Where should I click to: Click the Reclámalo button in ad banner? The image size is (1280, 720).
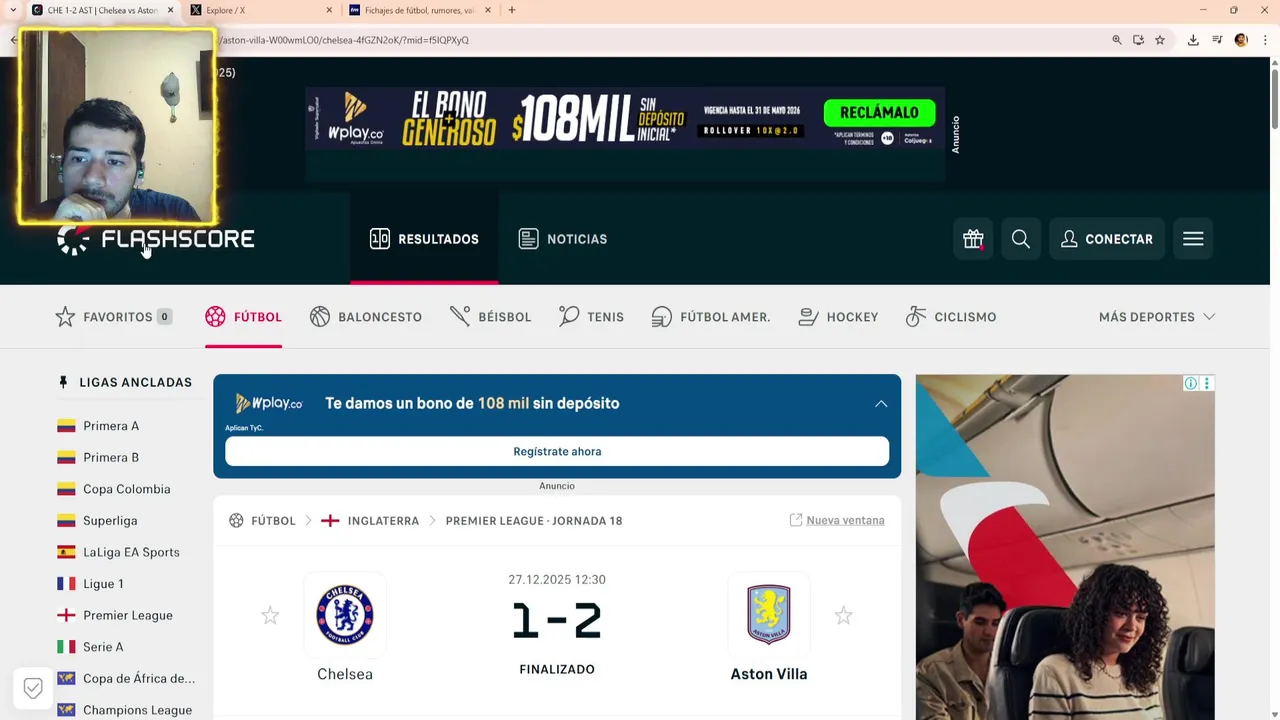pyautogui.click(x=879, y=112)
